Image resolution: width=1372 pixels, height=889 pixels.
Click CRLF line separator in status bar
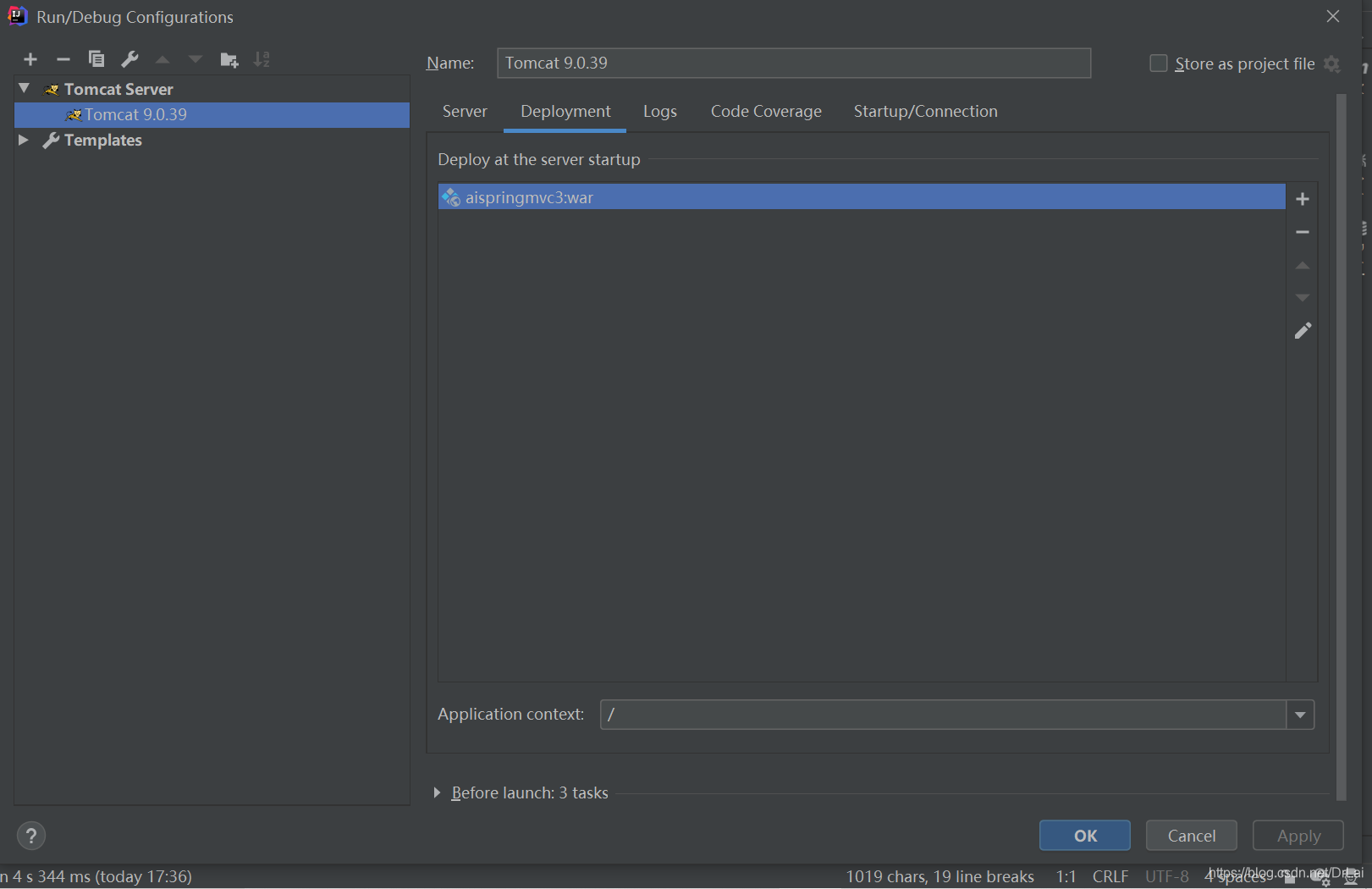1110,876
